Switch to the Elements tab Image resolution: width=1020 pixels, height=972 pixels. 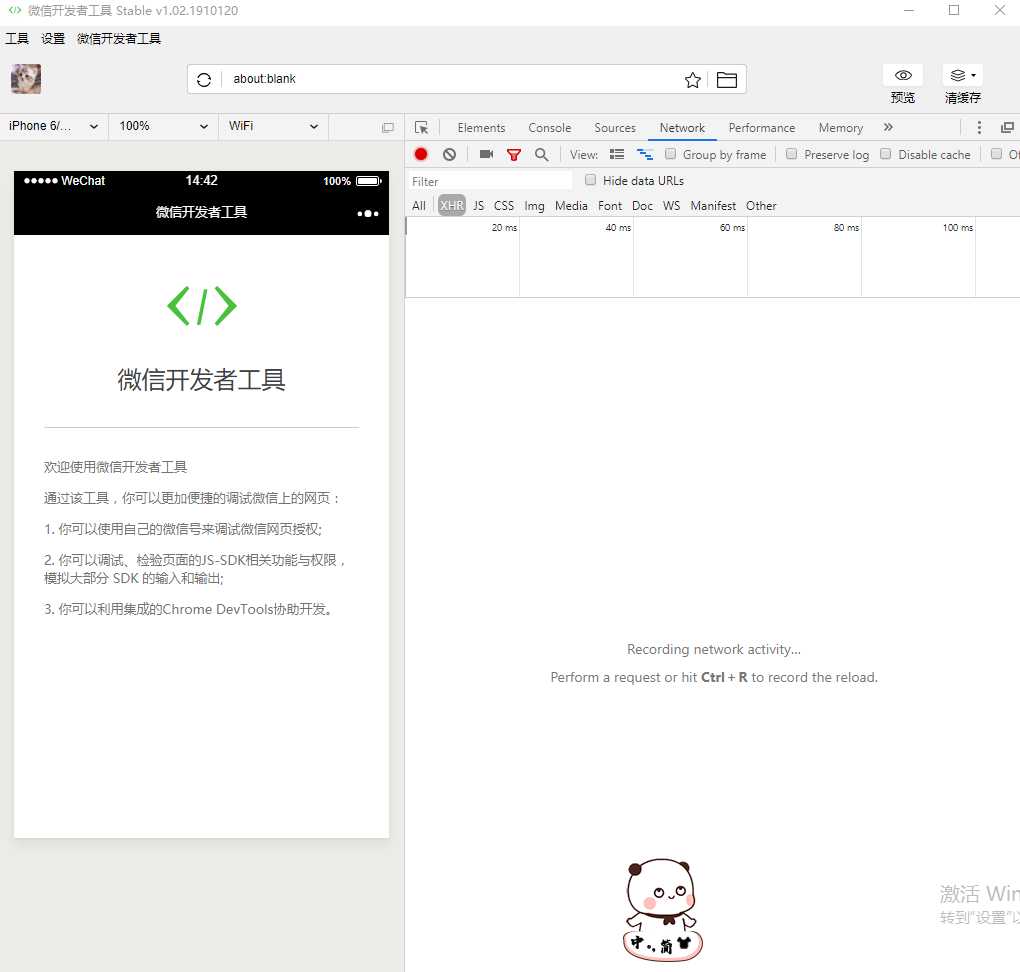(481, 128)
